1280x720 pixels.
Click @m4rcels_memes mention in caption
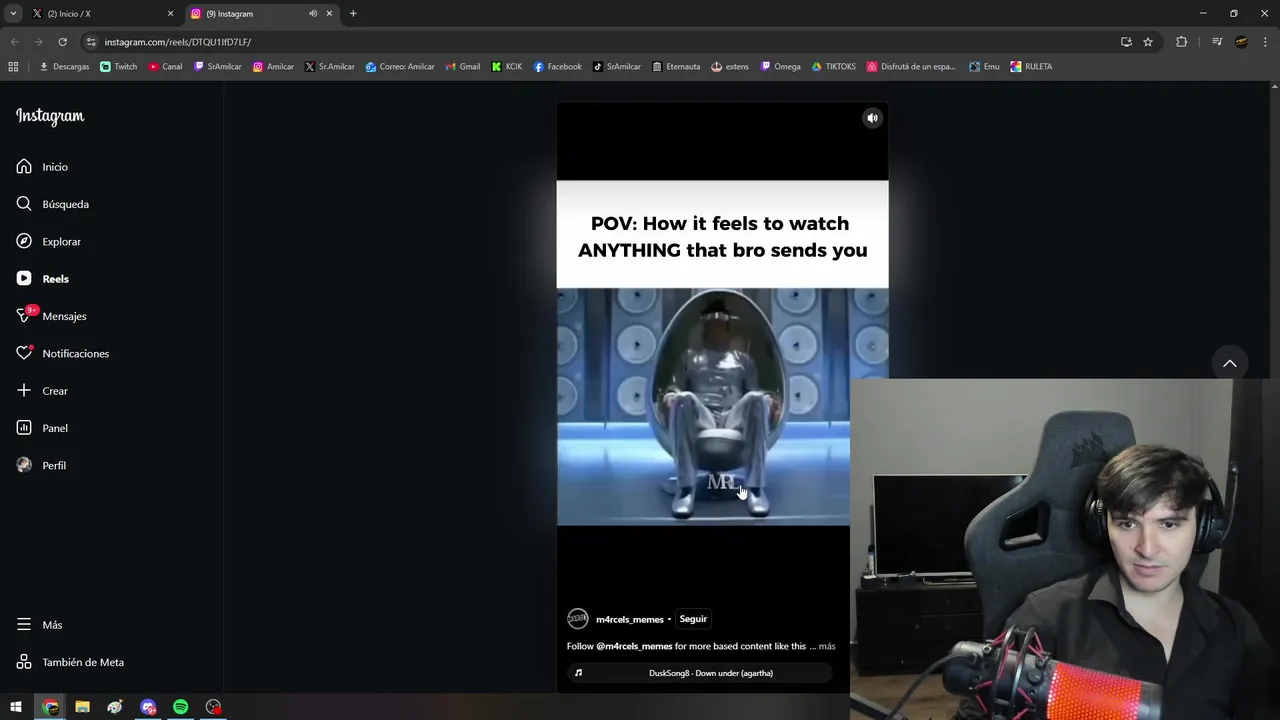coord(634,646)
